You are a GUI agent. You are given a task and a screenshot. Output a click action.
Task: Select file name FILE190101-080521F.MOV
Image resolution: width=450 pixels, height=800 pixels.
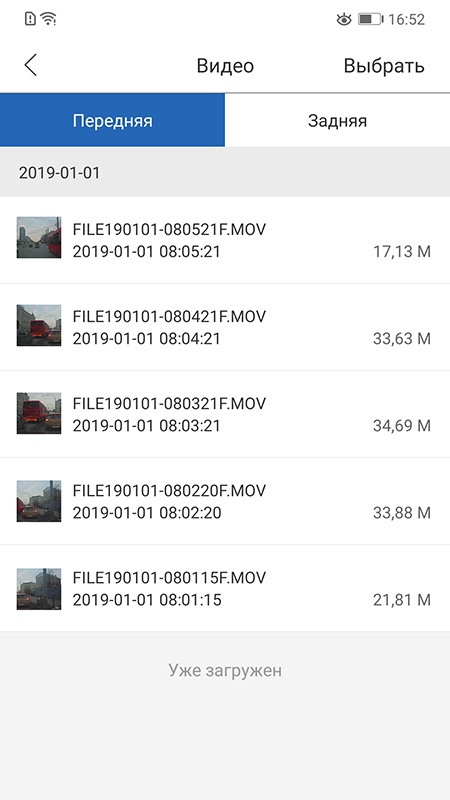169,229
